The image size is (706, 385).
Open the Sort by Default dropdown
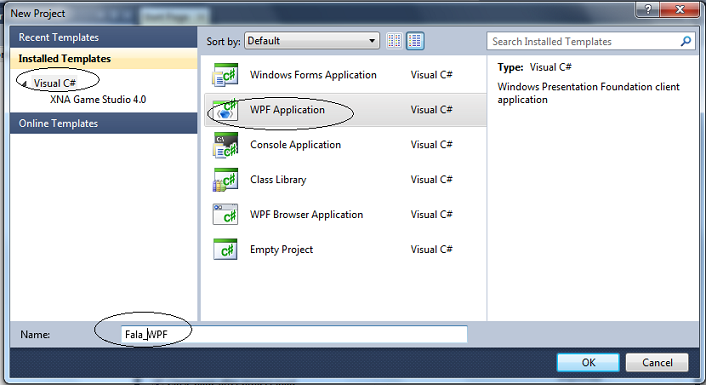tap(312, 41)
